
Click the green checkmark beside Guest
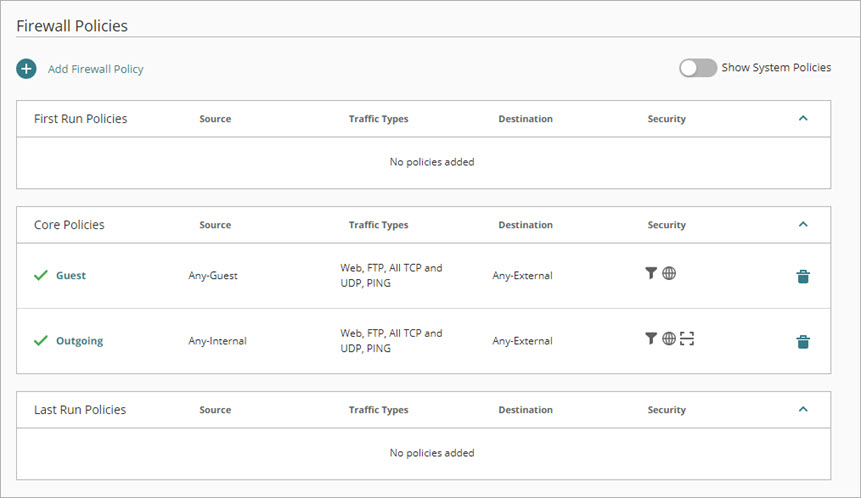click(x=41, y=276)
